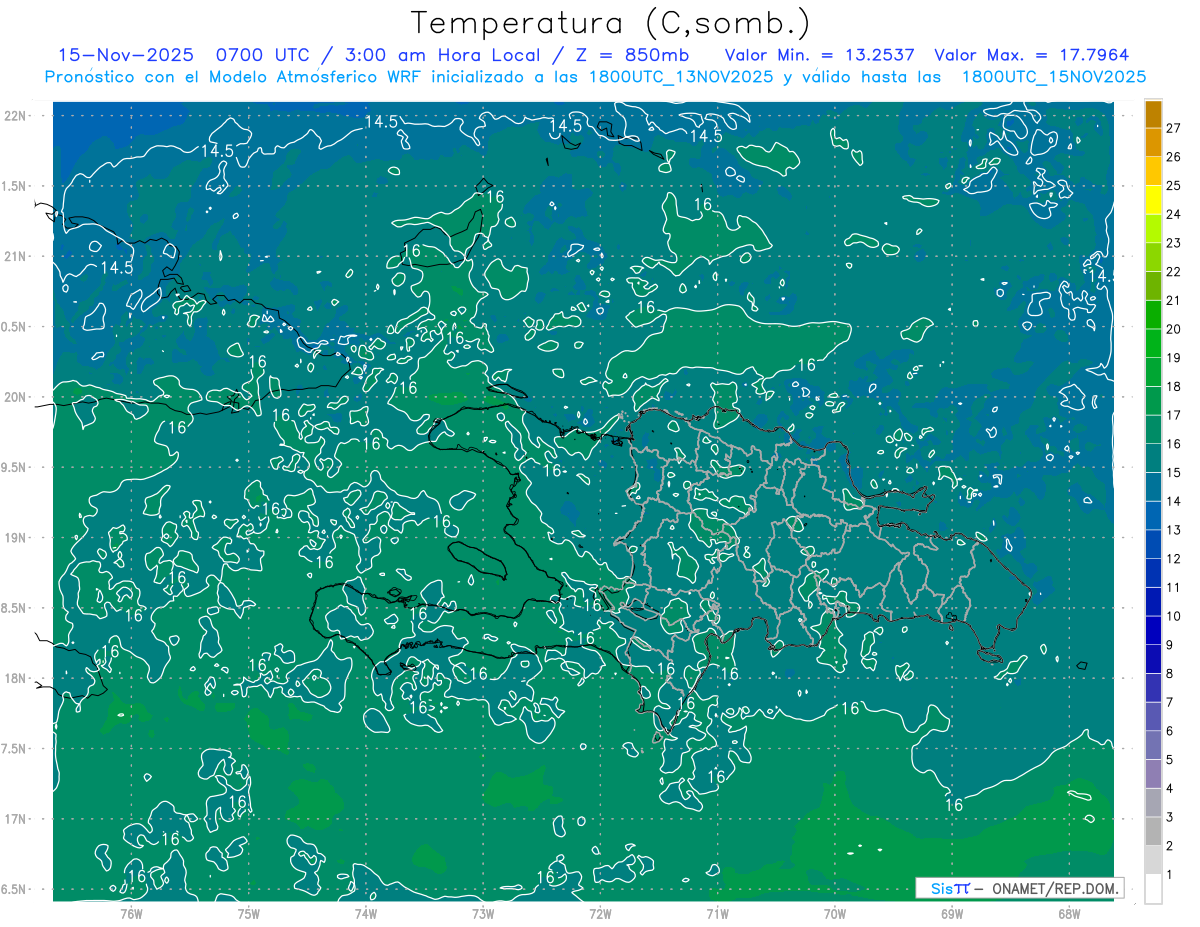Click the '70W' longitude label
Viewport: 1200px width, 927px height.
pyautogui.click(x=835, y=913)
